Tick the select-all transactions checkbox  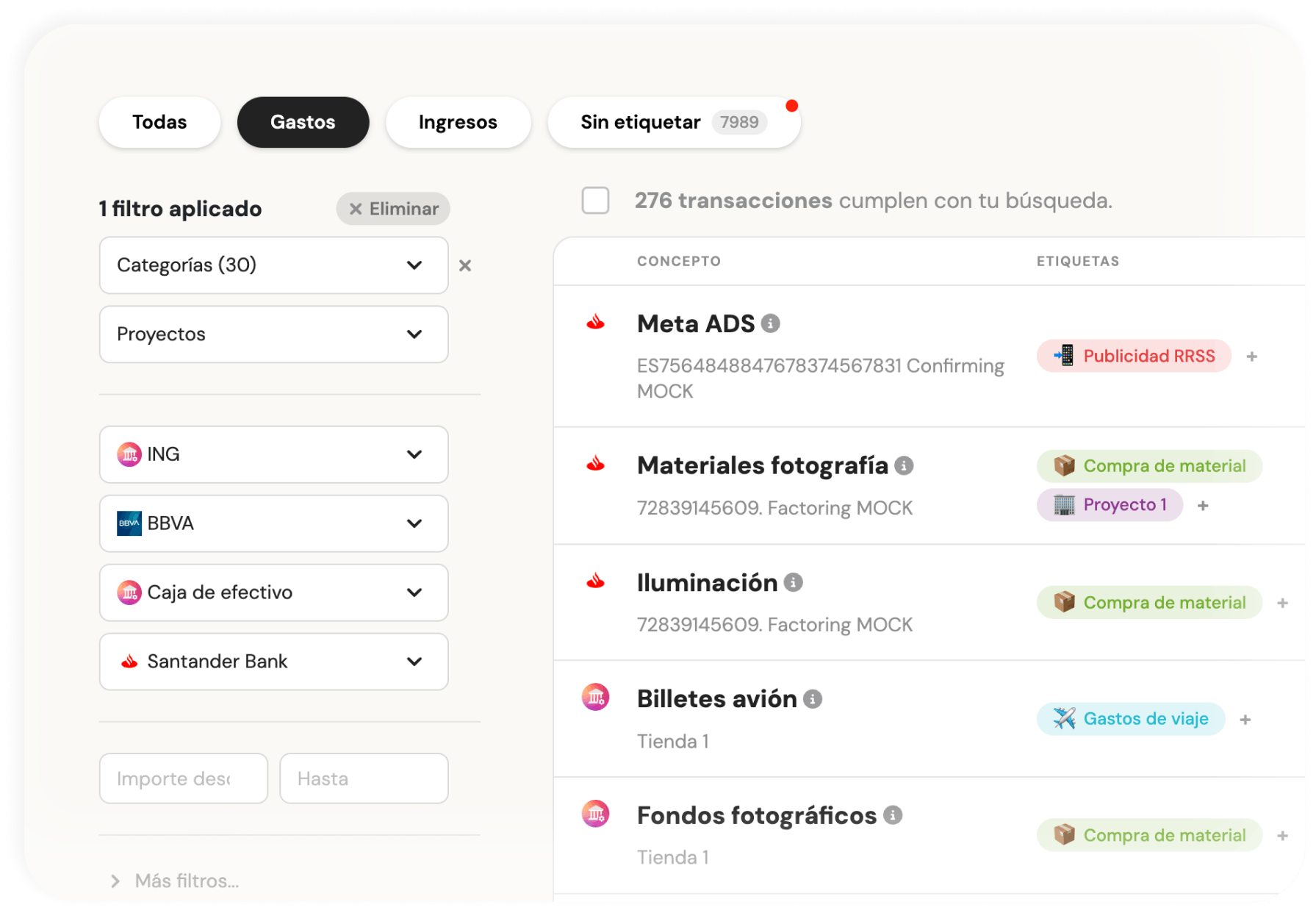[595, 200]
